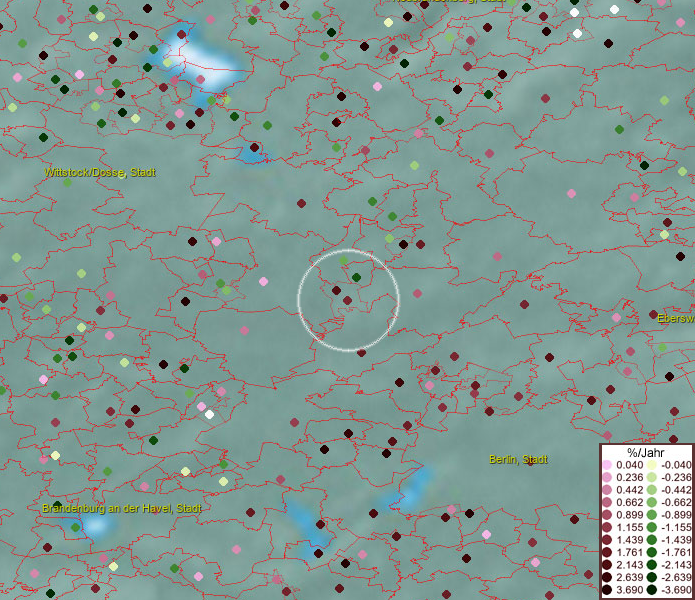
Task: Select the 0.442 legend color swatch
Action: (x=607, y=490)
